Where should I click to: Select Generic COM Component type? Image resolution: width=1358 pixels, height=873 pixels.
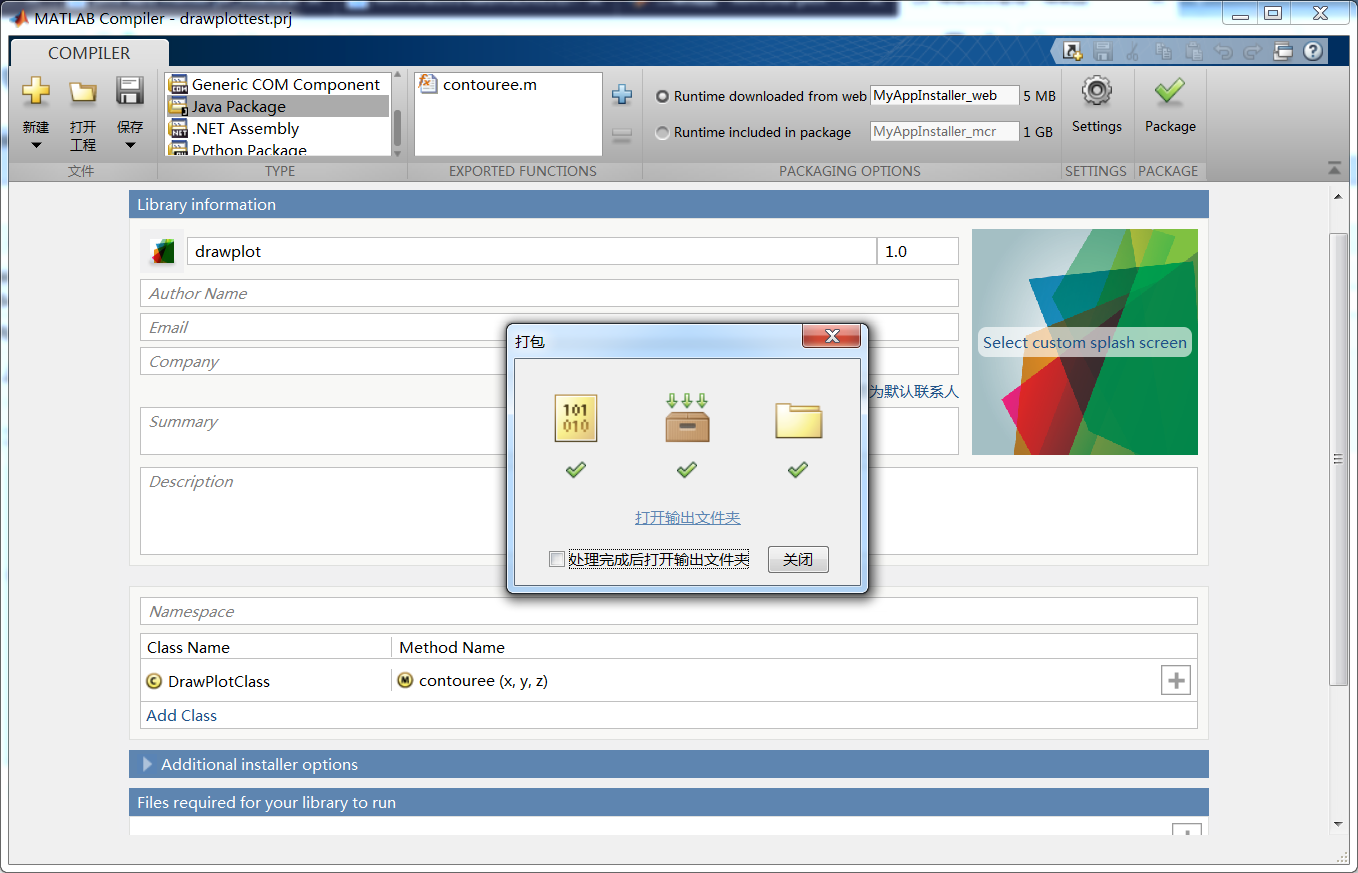[277, 84]
